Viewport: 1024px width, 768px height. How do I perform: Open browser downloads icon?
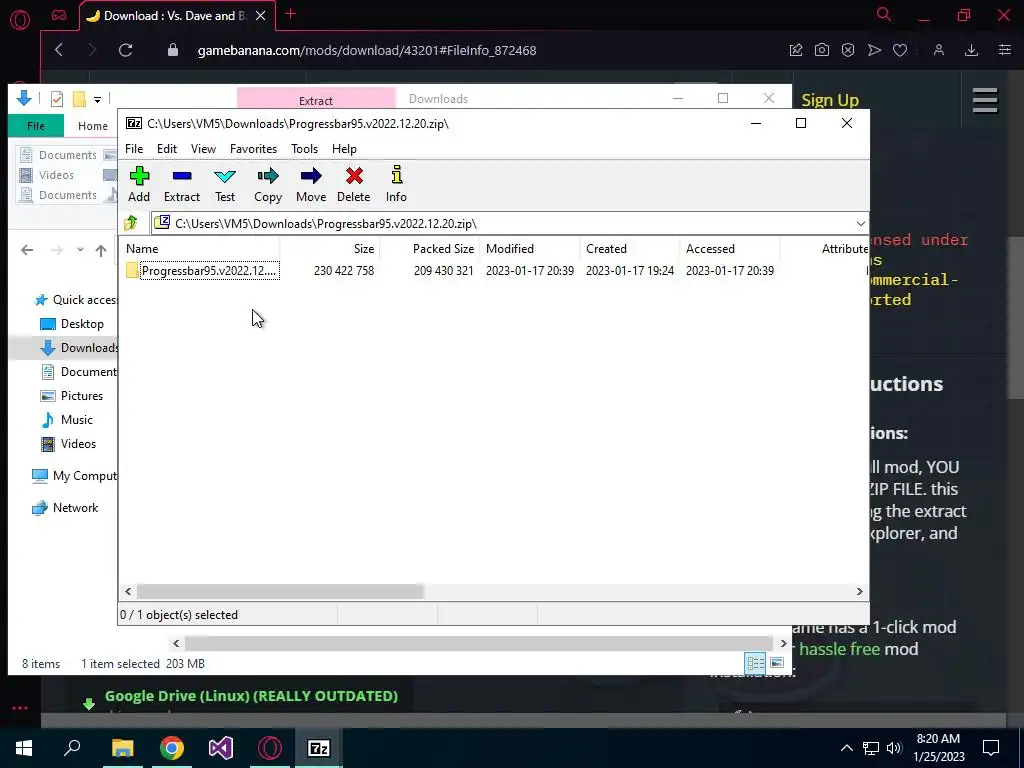tap(971, 50)
